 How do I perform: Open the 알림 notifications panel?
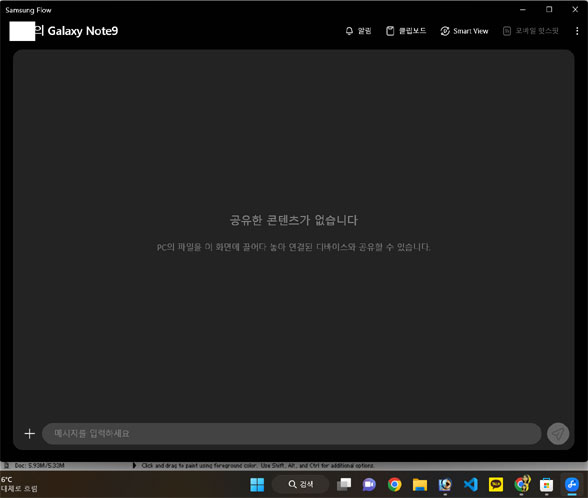[x=358, y=31]
